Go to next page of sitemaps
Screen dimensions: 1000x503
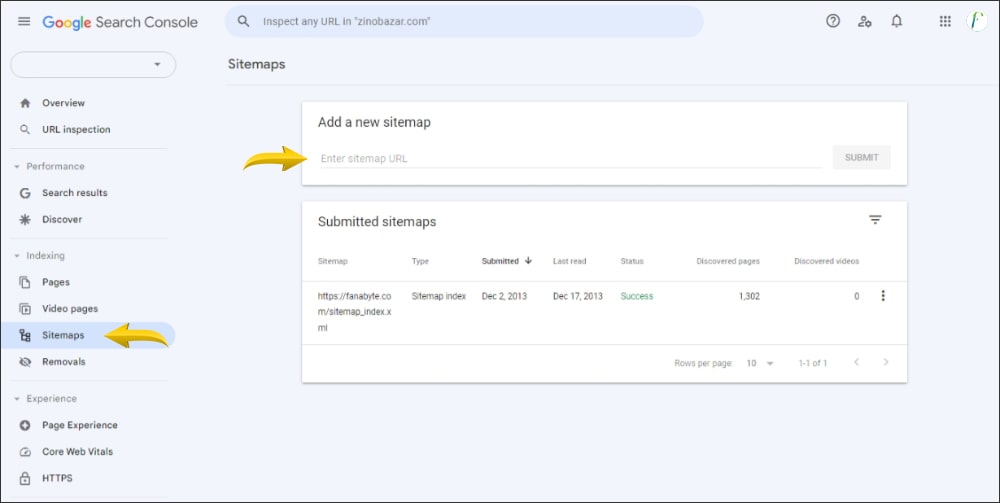886,362
